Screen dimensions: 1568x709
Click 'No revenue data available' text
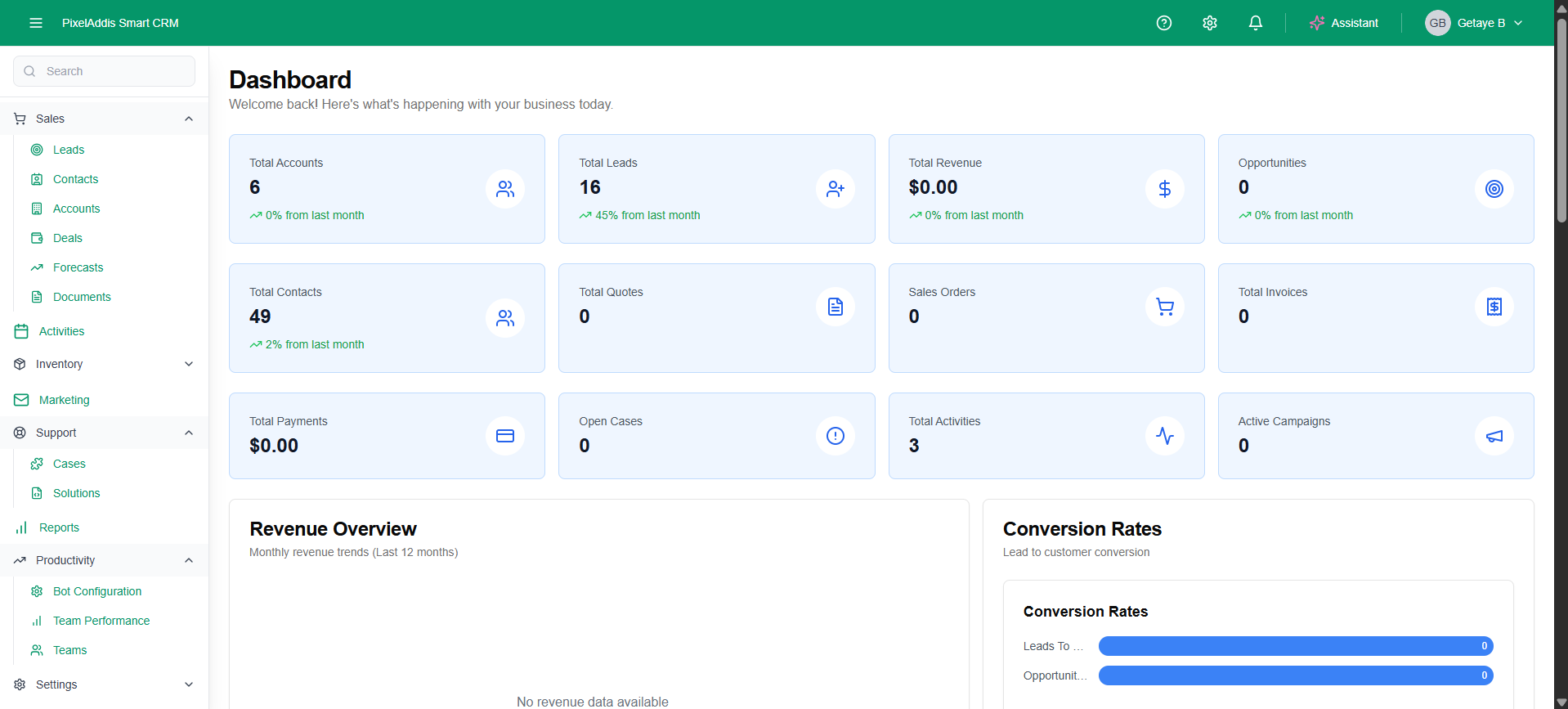[x=593, y=702]
